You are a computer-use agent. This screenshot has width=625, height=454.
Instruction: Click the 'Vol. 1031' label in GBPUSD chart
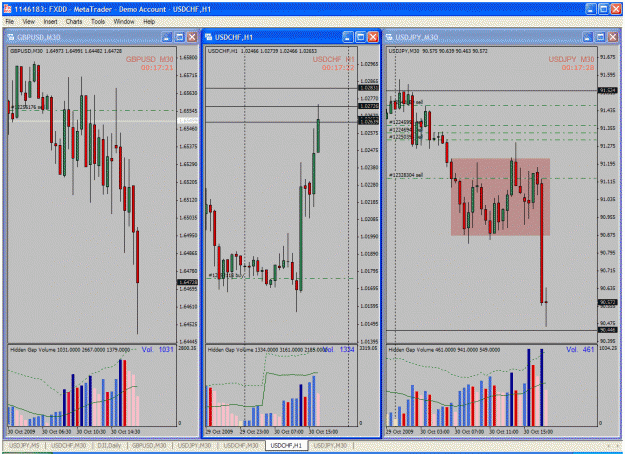coord(158,350)
